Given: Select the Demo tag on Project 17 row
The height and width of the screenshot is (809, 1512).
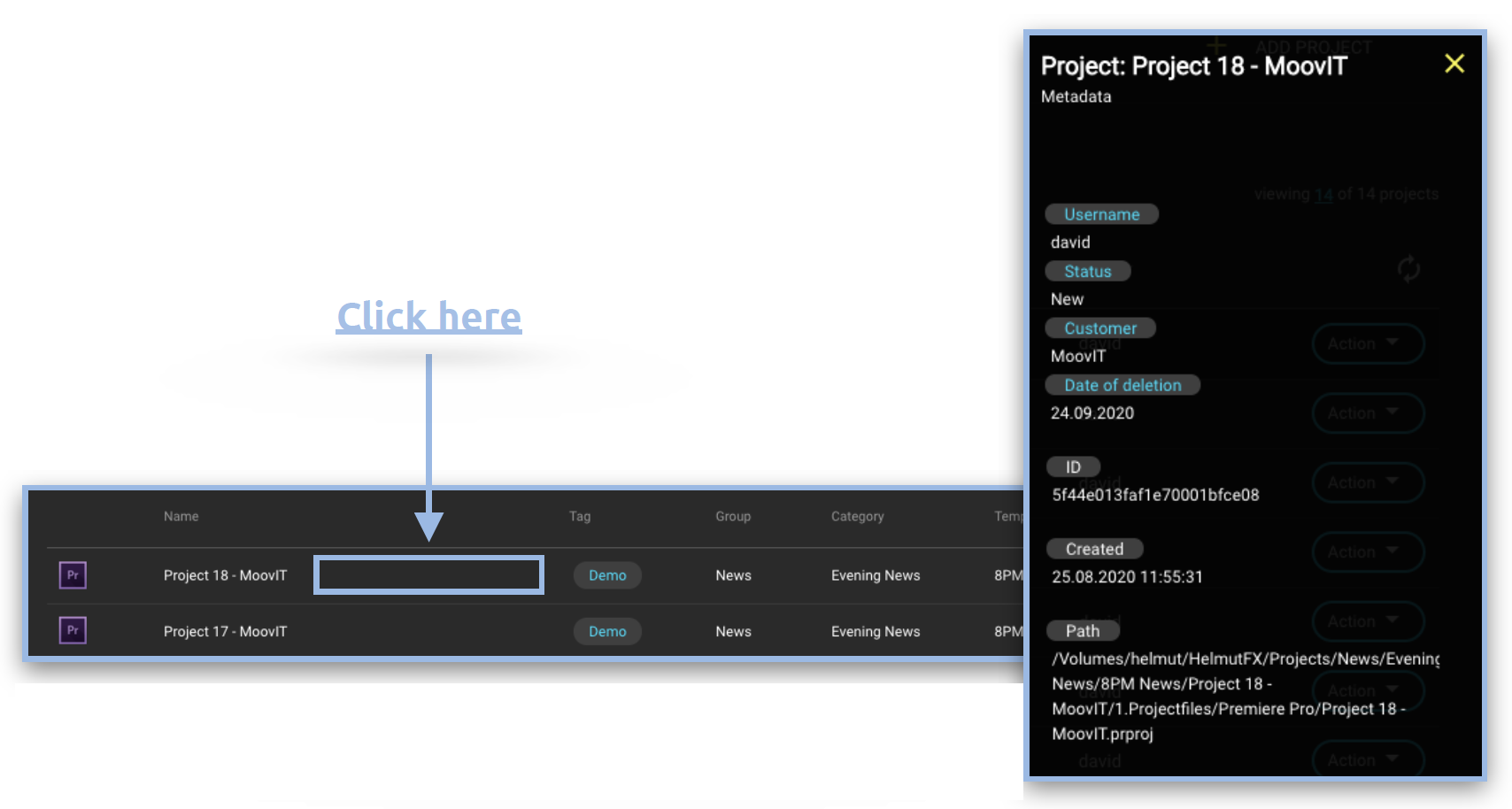Looking at the screenshot, I should click(607, 631).
